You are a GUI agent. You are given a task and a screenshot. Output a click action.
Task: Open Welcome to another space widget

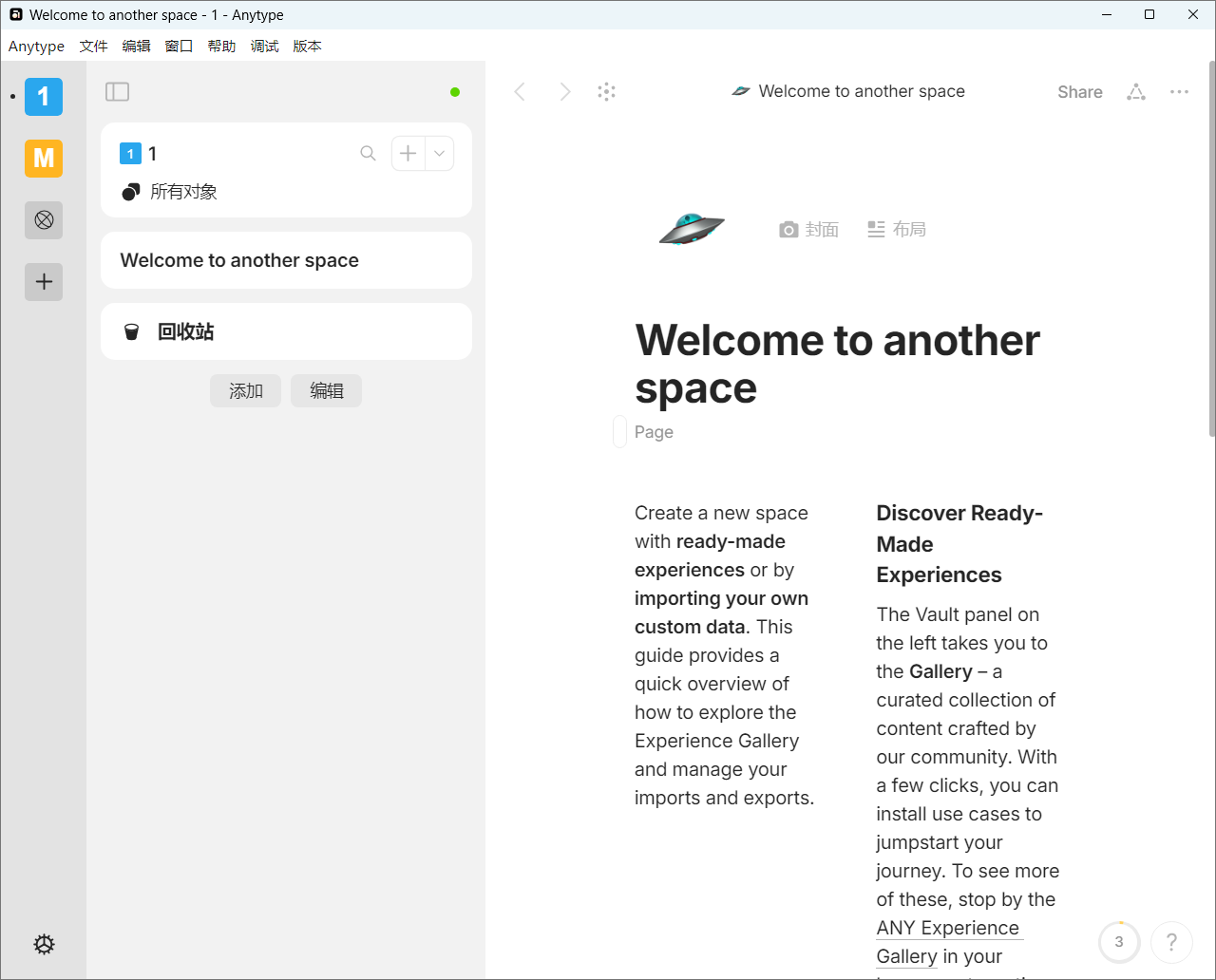coord(286,260)
